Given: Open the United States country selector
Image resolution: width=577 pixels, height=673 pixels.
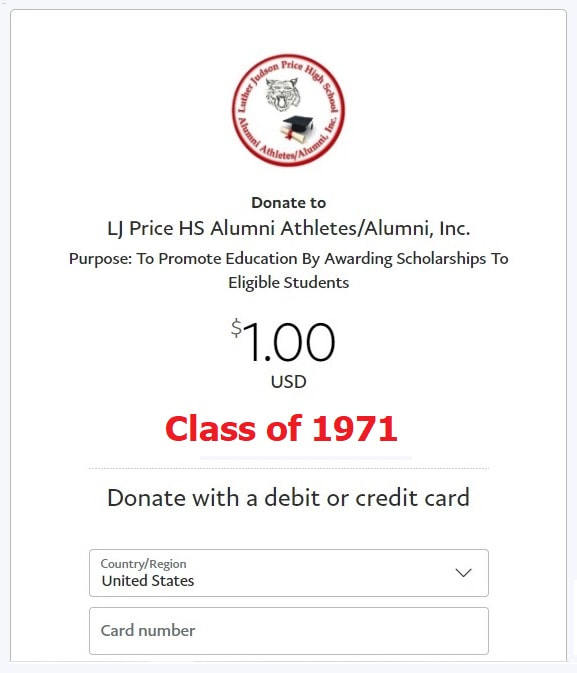Looking at the screenshot, I should pyautogui.click(x=288, y=573).
